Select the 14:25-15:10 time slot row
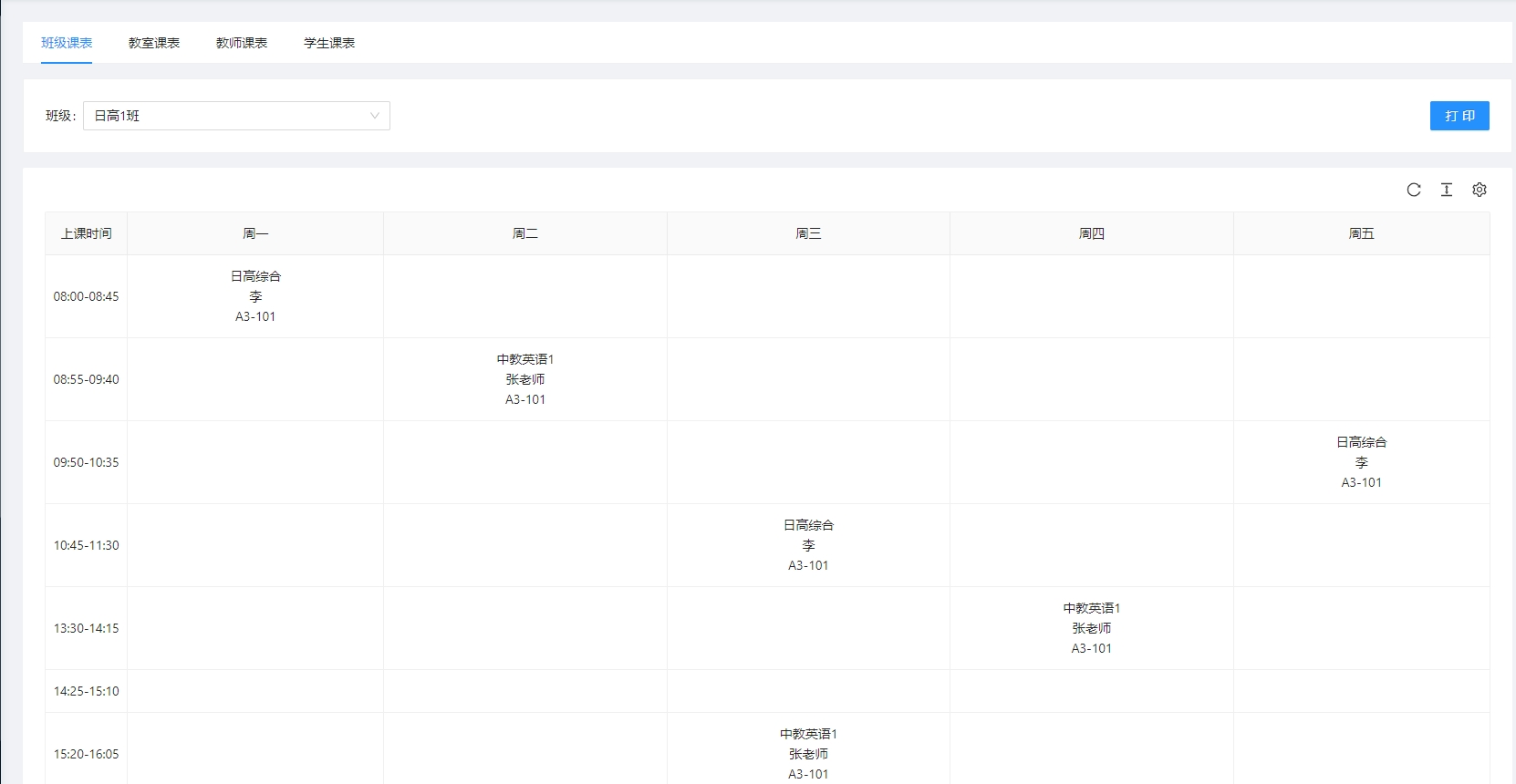 (87, 691)
